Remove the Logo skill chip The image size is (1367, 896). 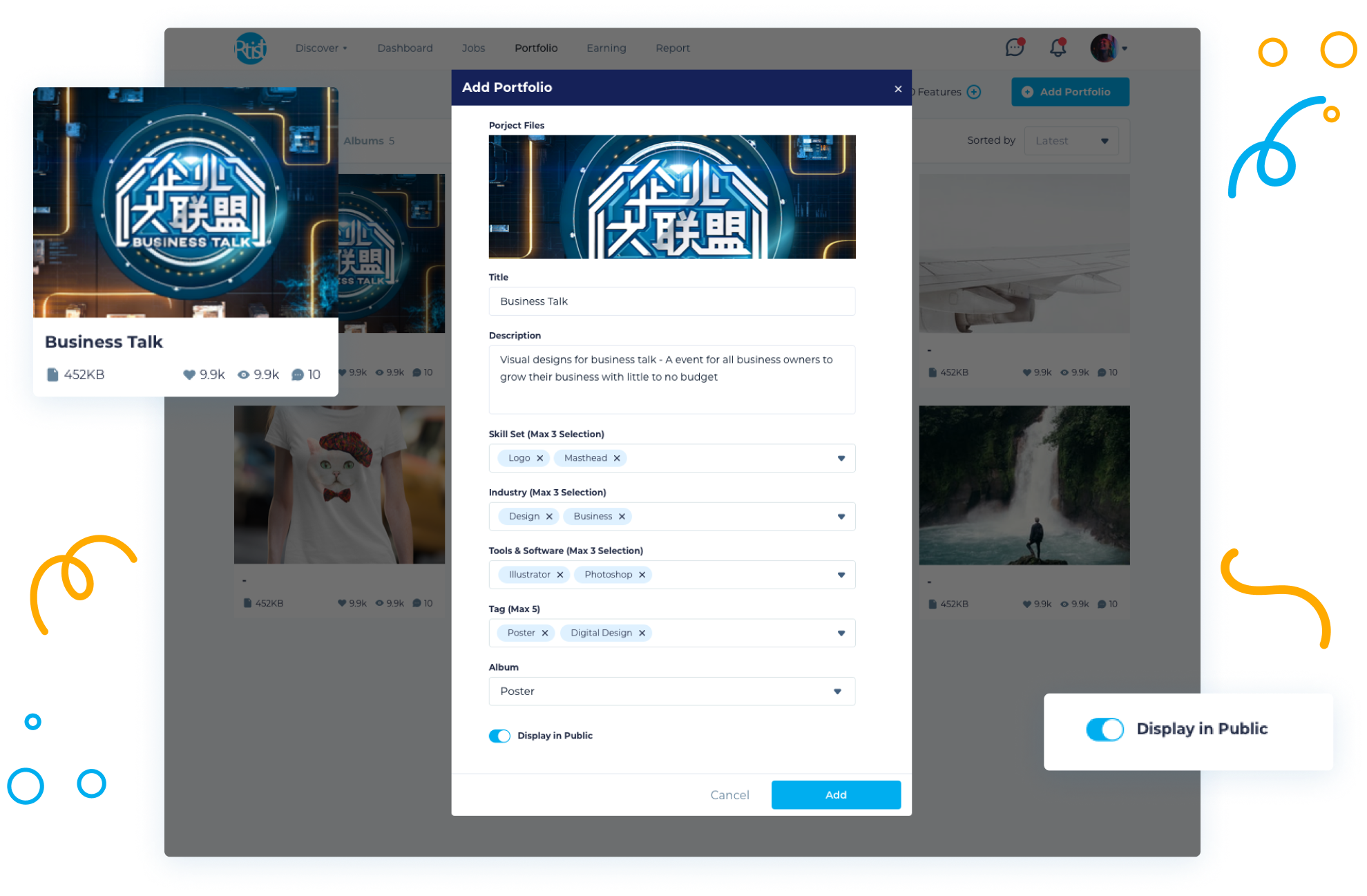(x=540, y=458)
